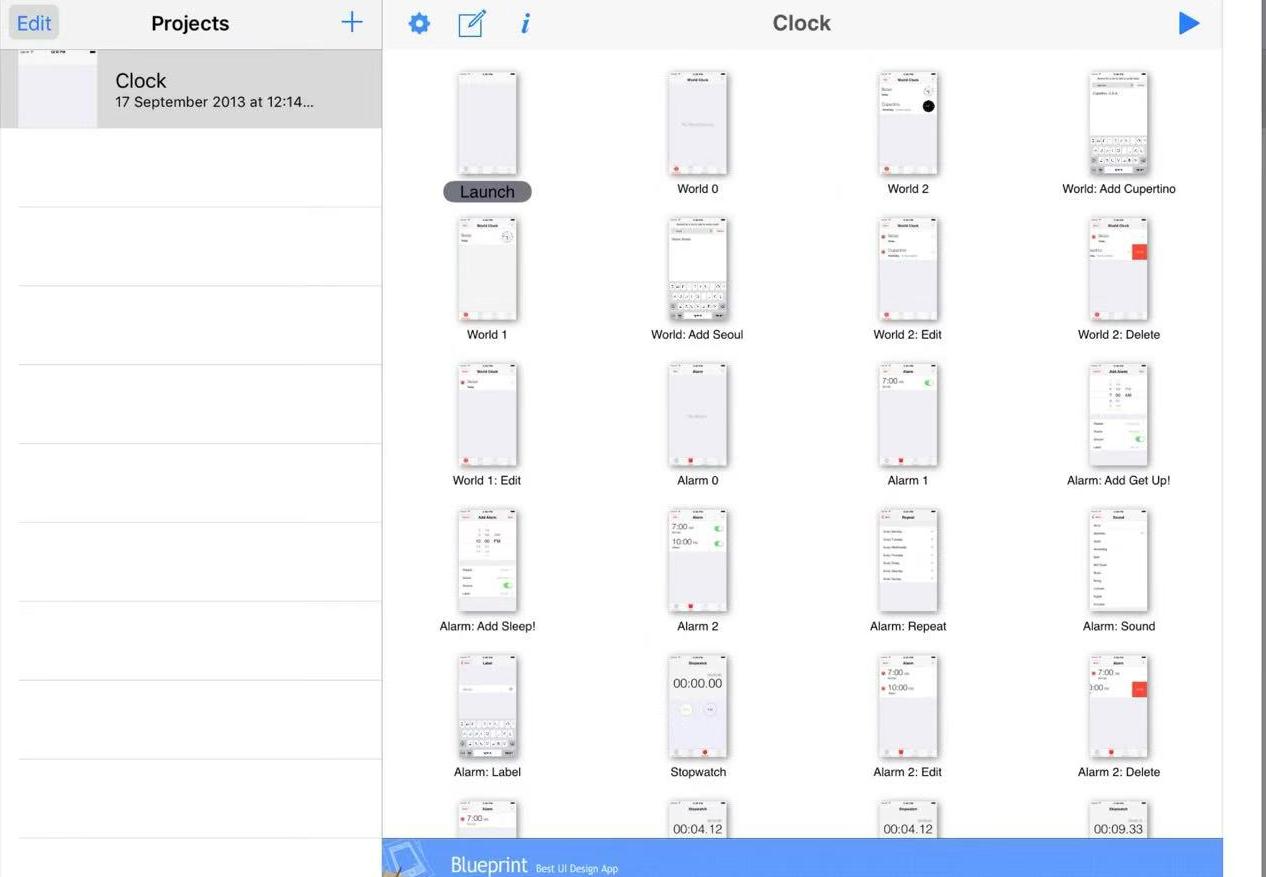Image resolution: width=1266 pixels, height=877 pixels.
Task: Click the 'Alarm: Sound' caption text
Action: tap(1118, 627)
